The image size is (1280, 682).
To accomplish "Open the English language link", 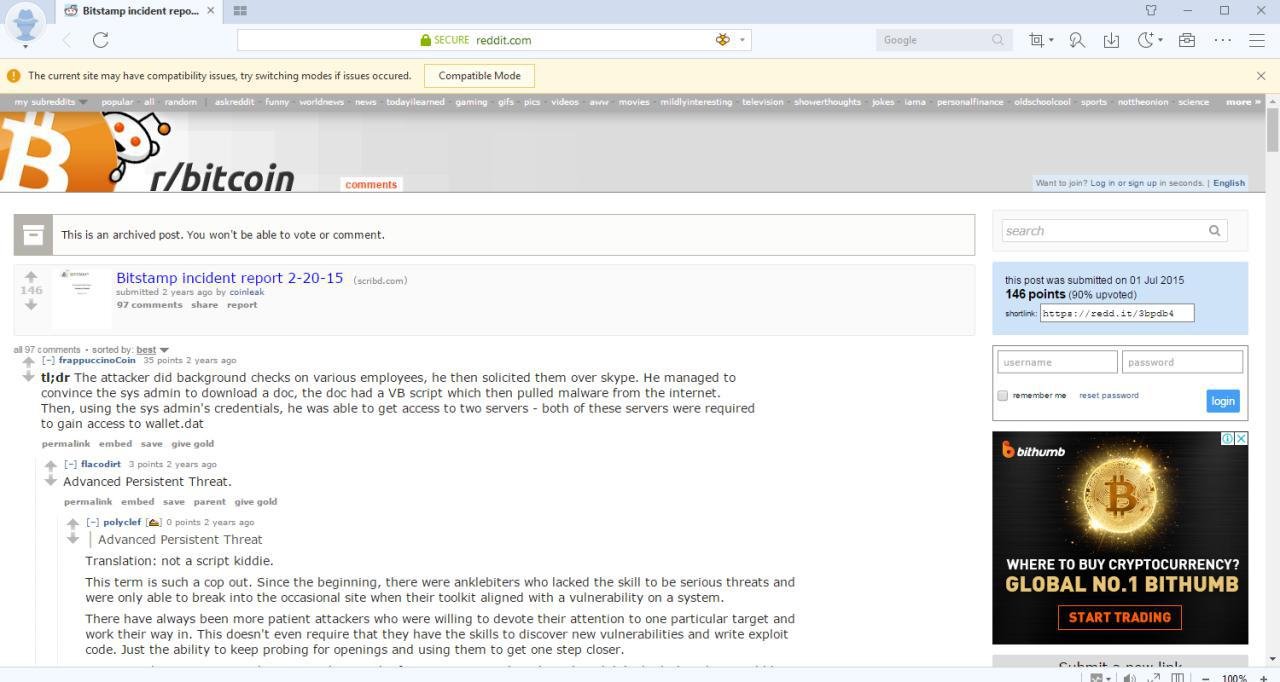I will coord(1229,183).
